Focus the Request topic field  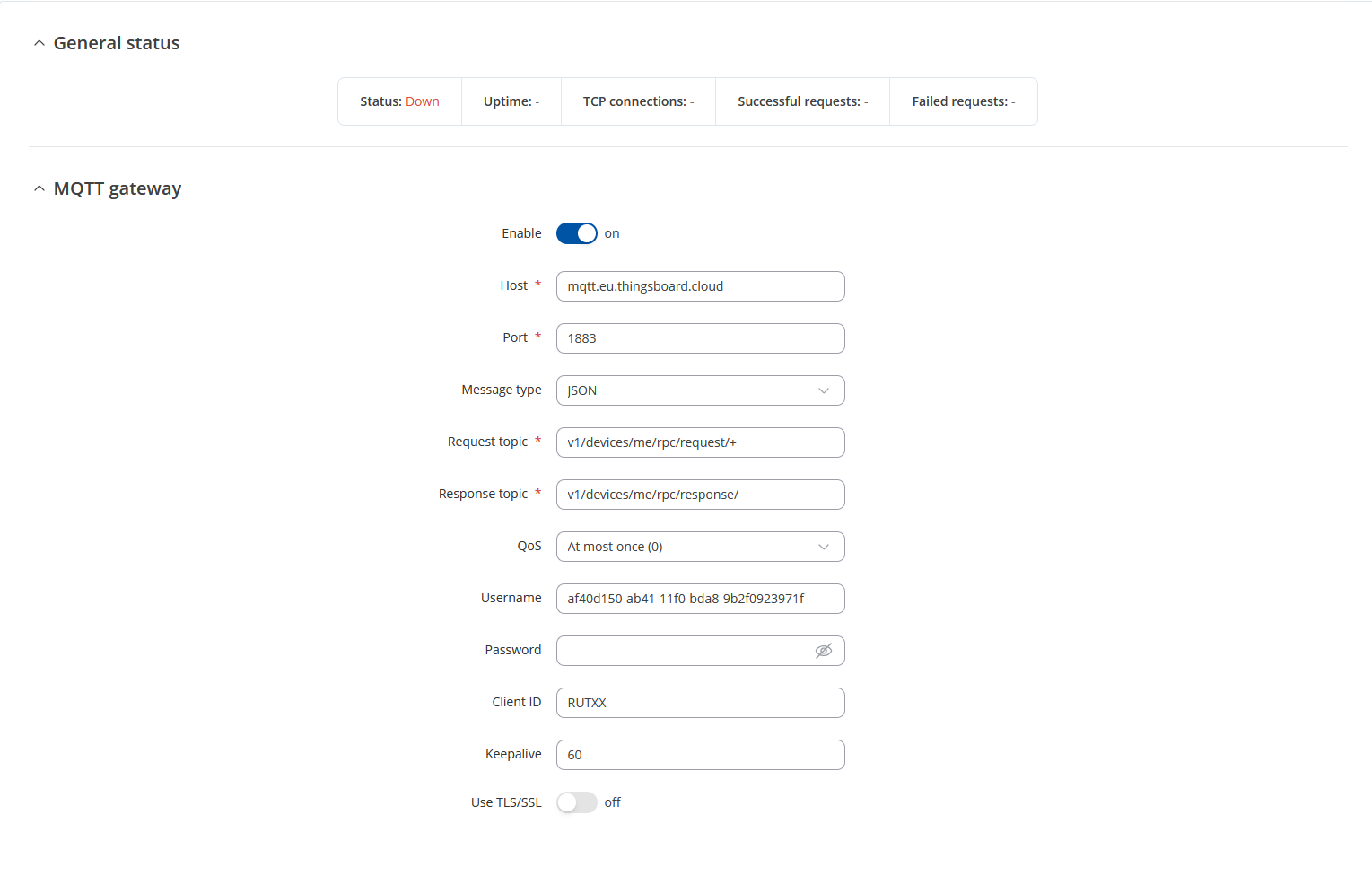pyautogui.click(x=700, y=442)
